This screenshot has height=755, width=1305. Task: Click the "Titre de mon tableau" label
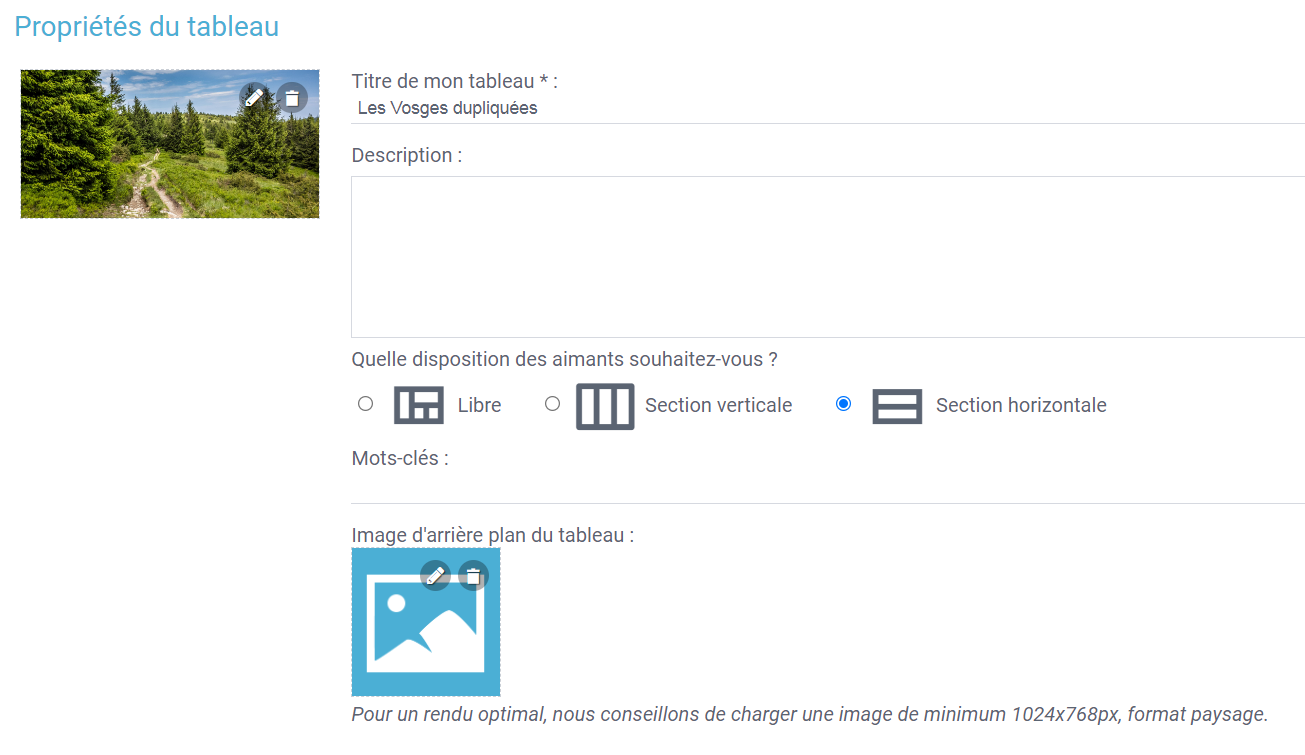coord(454,82)
